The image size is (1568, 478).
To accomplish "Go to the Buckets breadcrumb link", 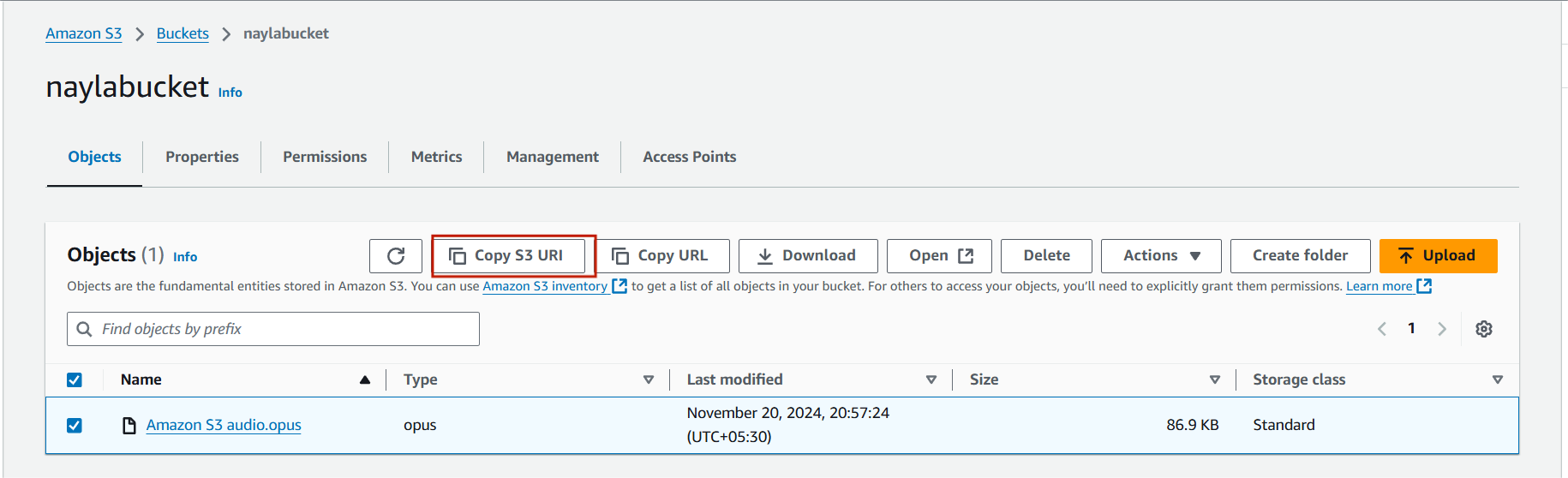I will pyautogui.click(x=183, y=34).
